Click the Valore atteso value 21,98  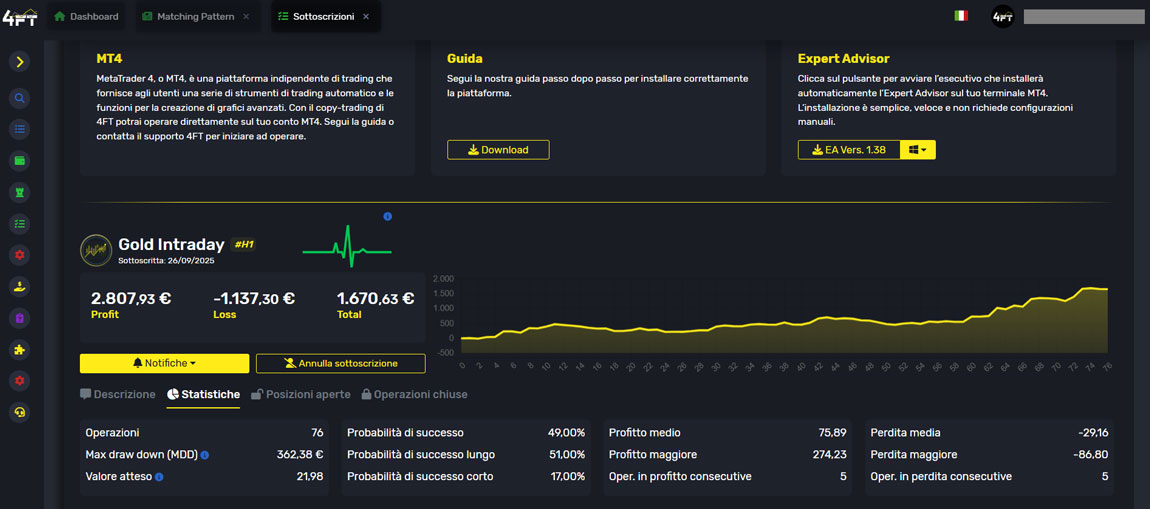tap(310, 477)
